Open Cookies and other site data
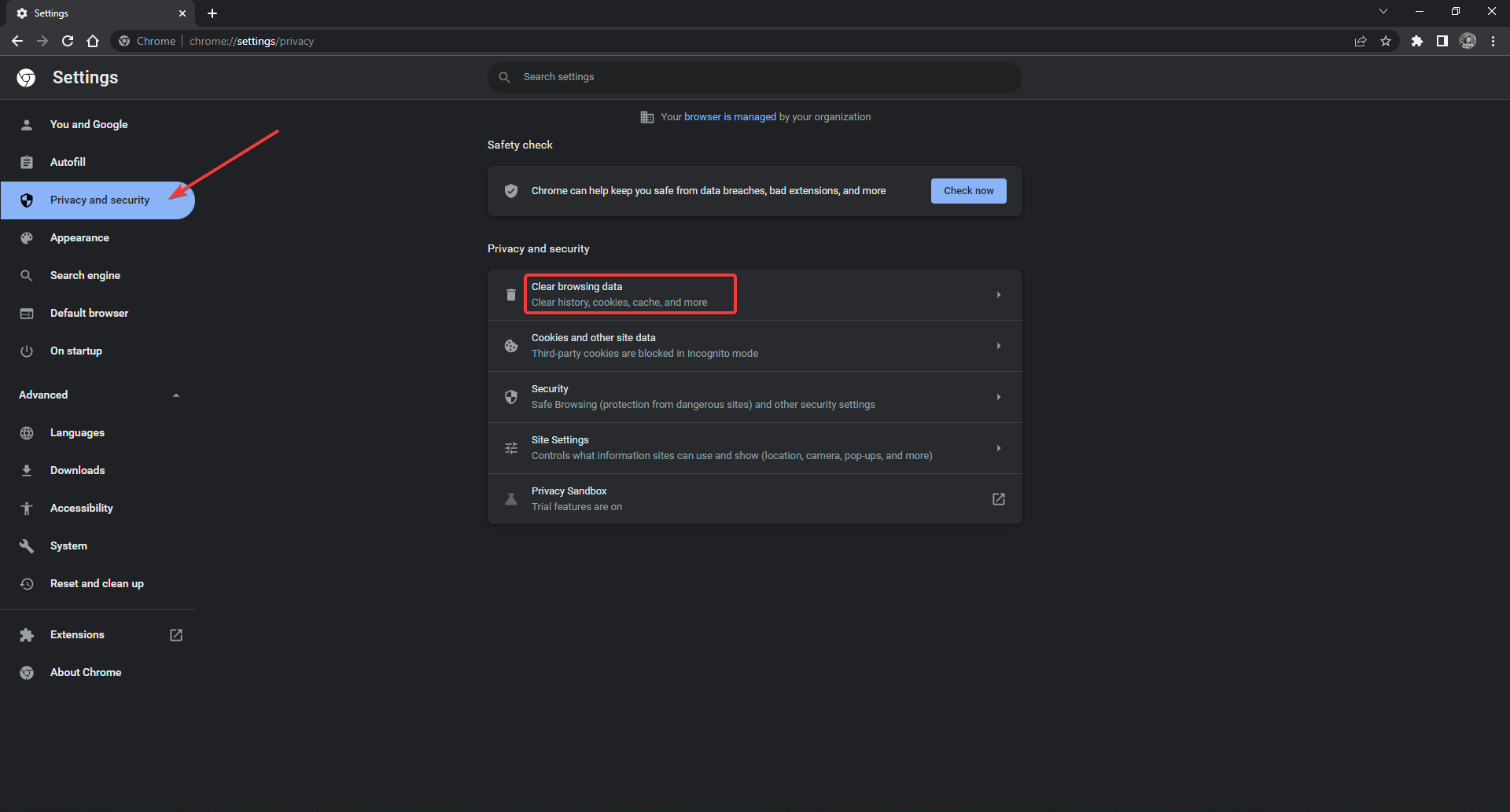Viewport: 1510px width, 812px height. pyautogui.click(x=753, y=346)
